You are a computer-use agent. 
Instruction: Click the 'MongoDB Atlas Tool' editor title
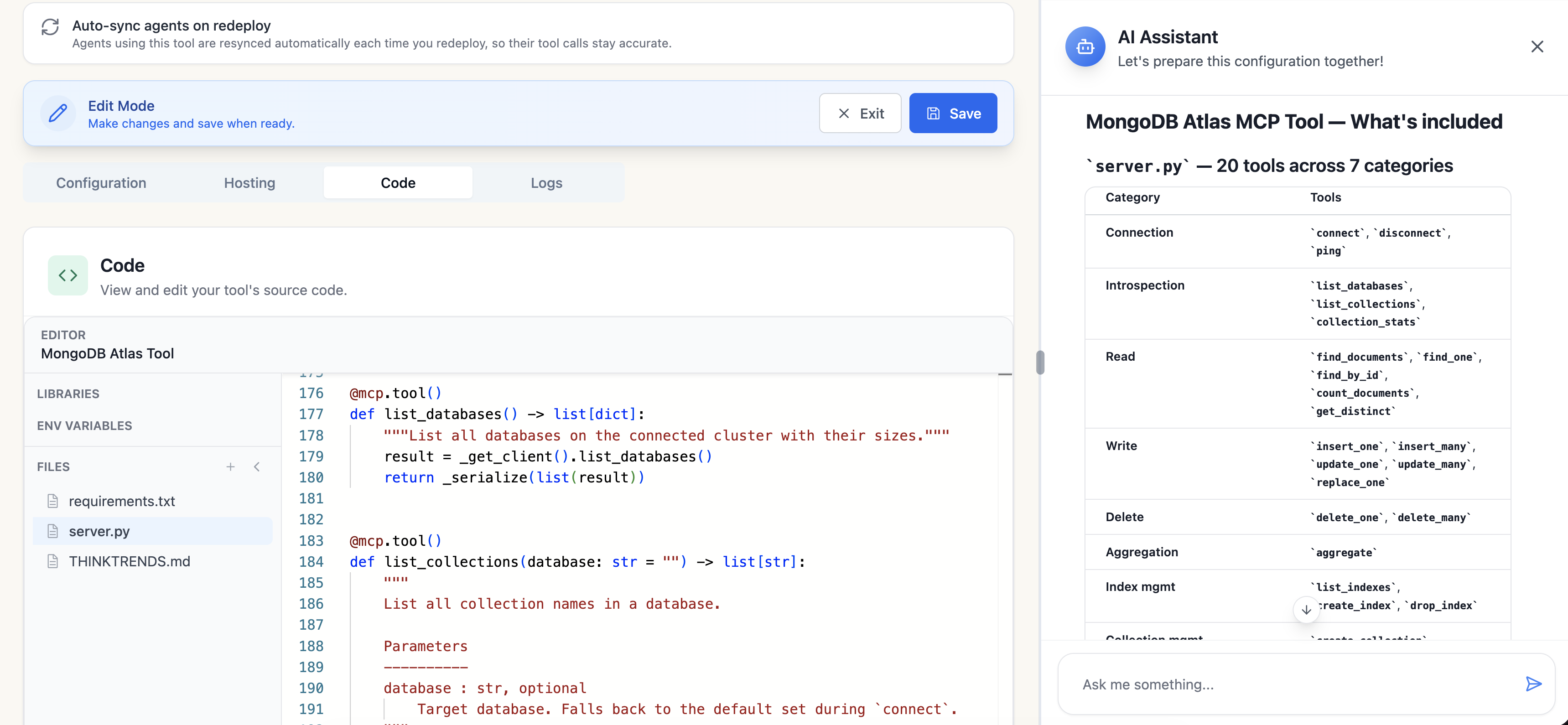[x=107, y=354]
